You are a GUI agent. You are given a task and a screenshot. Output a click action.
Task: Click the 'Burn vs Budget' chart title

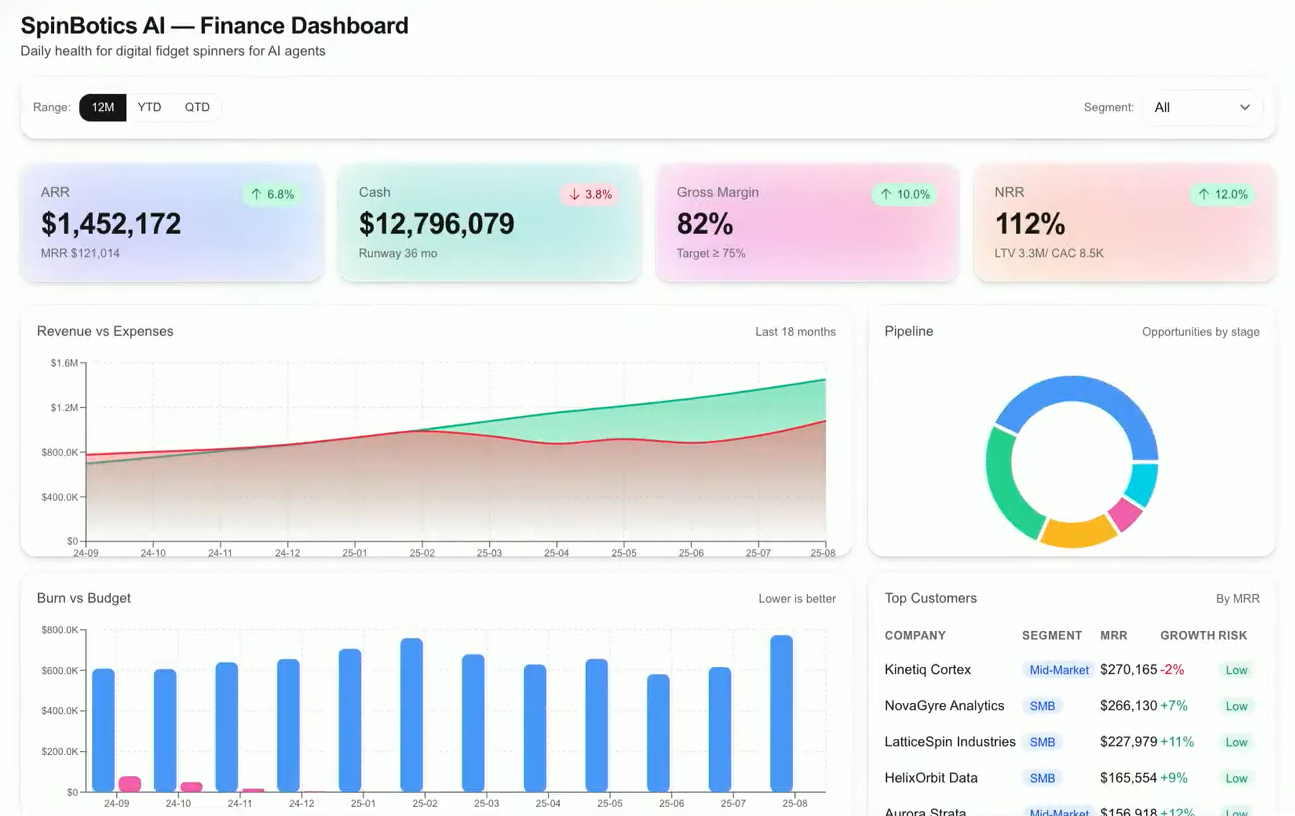(x=84, y=598)
